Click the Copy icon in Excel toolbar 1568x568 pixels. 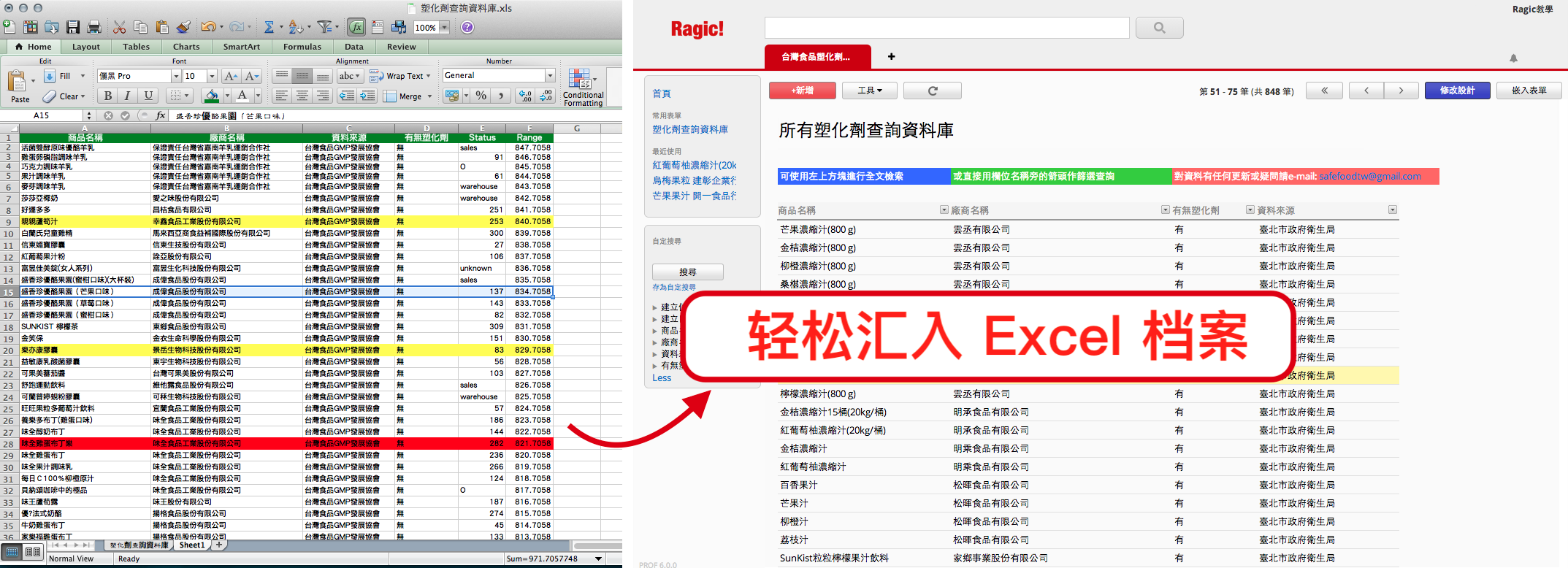(x=141, y=27)
